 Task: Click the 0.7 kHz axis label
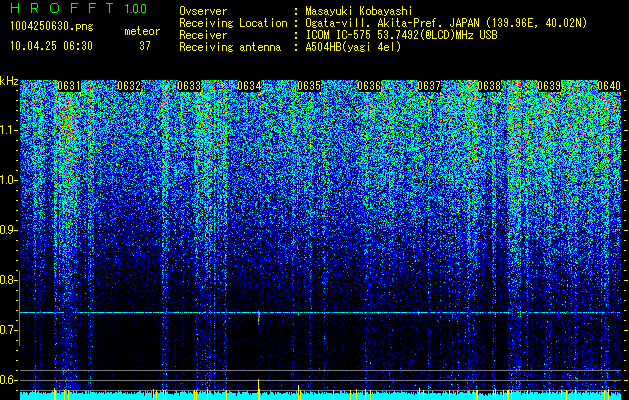9,330
